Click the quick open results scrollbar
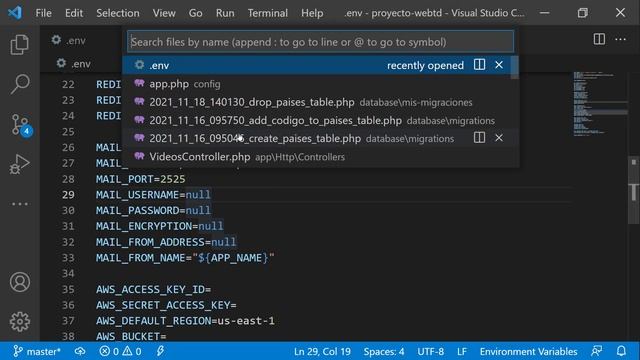This screenshot has width=640, height=360. (x=515, y=67)
